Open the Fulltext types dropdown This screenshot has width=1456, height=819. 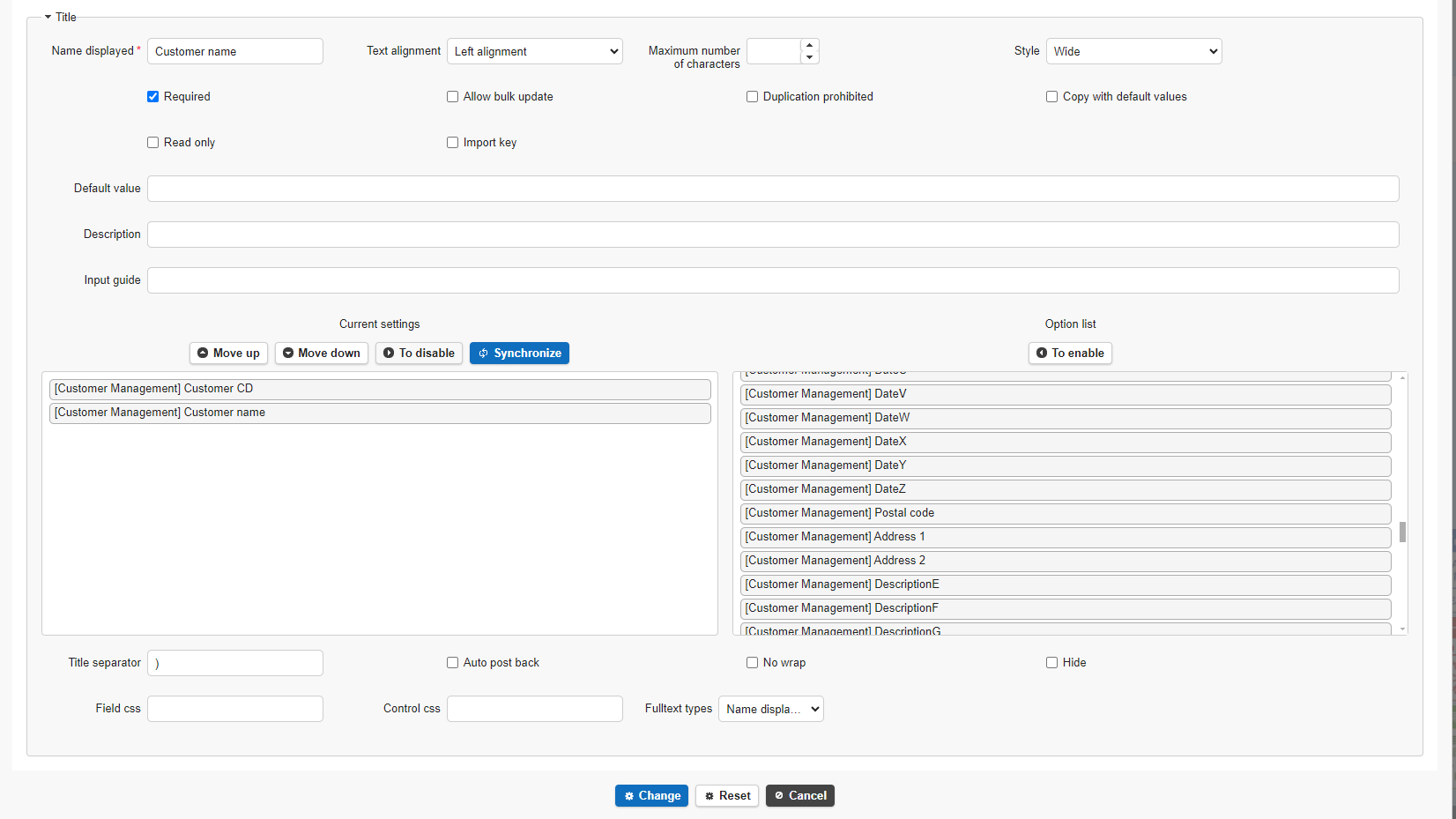point(771,709)
